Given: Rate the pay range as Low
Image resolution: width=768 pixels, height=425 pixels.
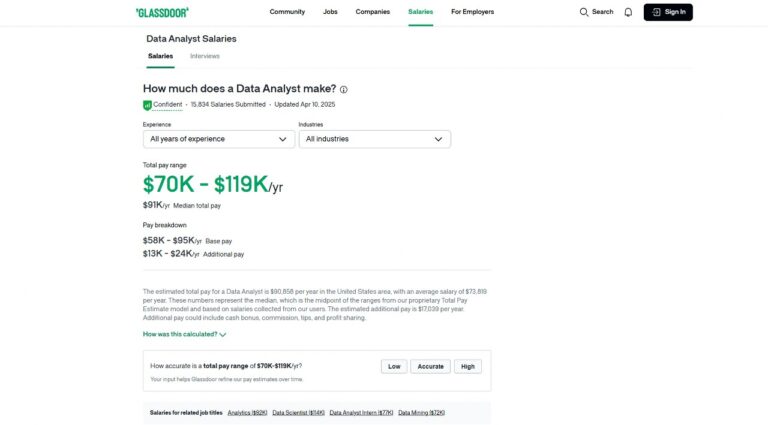Looking at the screenshot, I should (x=394, y=366).
